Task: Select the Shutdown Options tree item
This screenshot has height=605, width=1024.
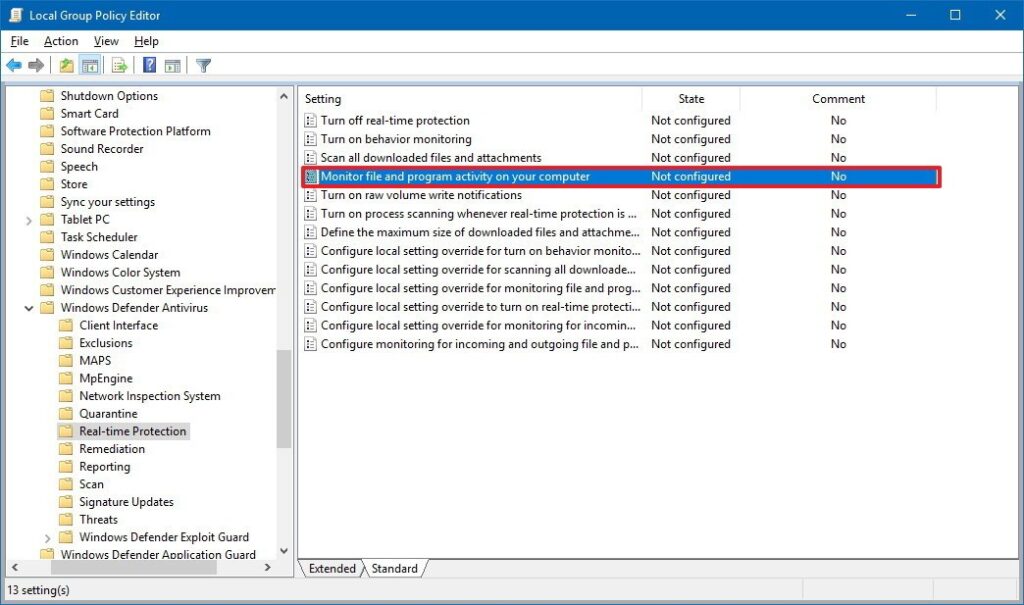Action: click(109, 96)
